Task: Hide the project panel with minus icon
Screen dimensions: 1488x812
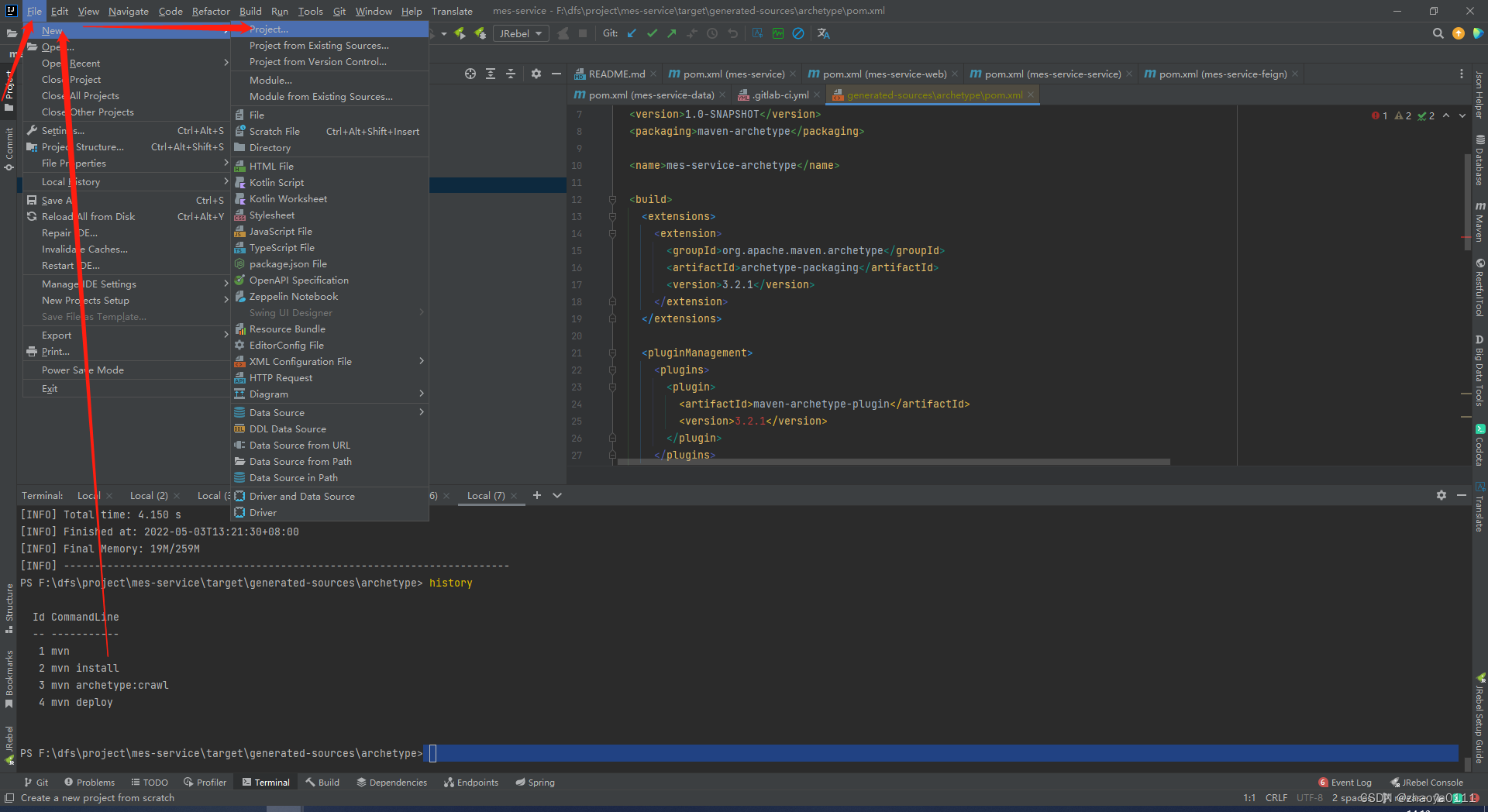Action: pyautogui.click(x=556, y=74)
